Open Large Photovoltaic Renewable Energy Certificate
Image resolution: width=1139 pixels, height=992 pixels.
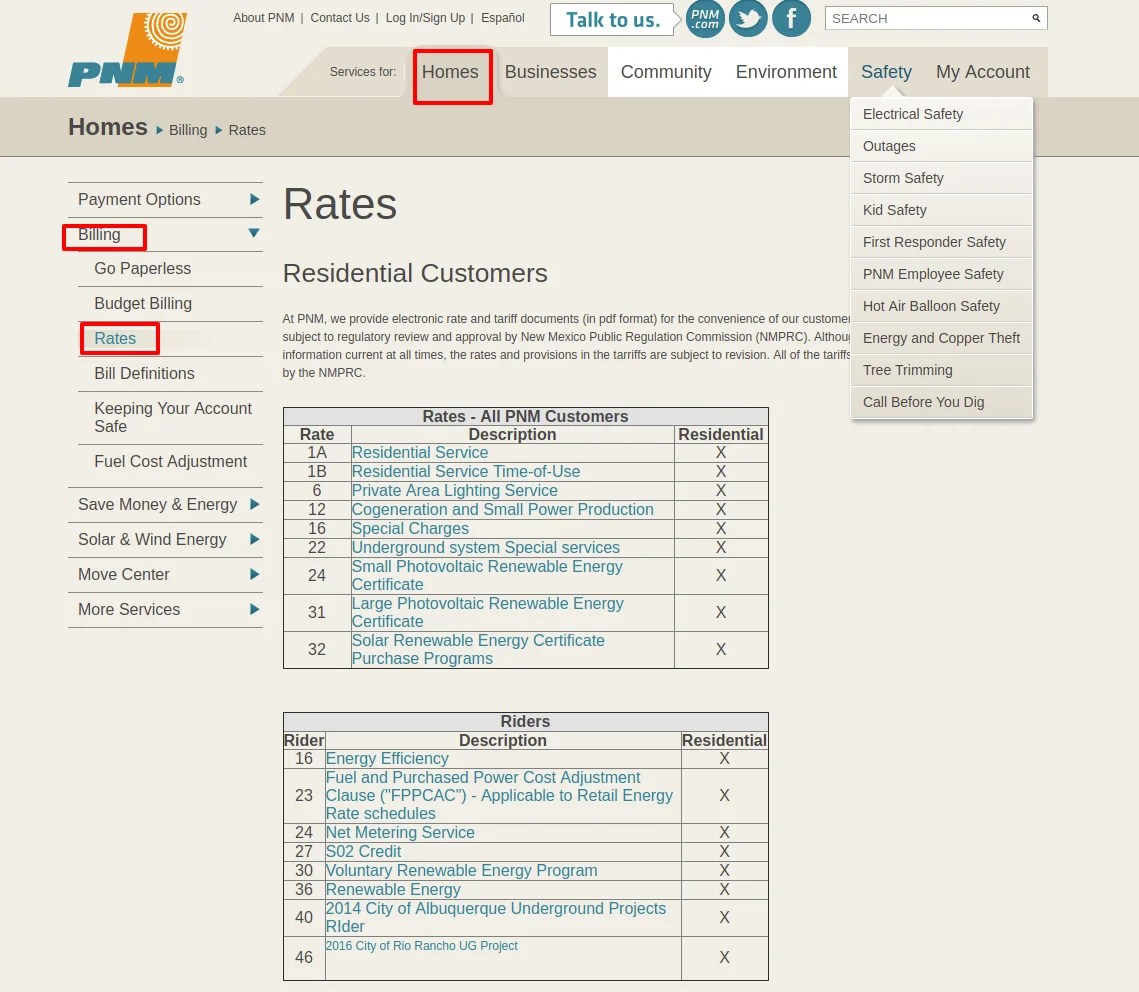point(487,612)
